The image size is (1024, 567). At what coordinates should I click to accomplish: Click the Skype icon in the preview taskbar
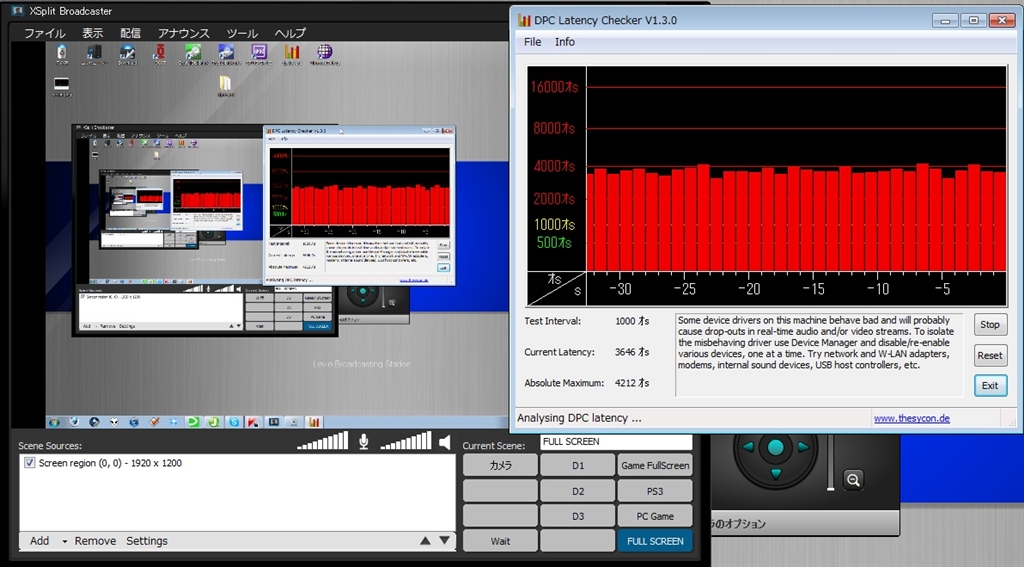(234, 422)
